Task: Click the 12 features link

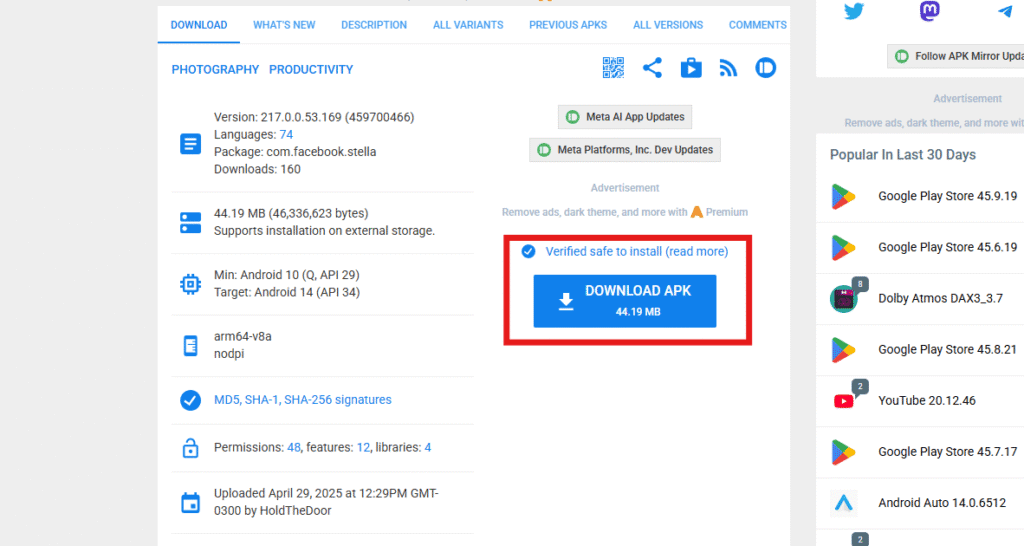Action: [363, 447]
